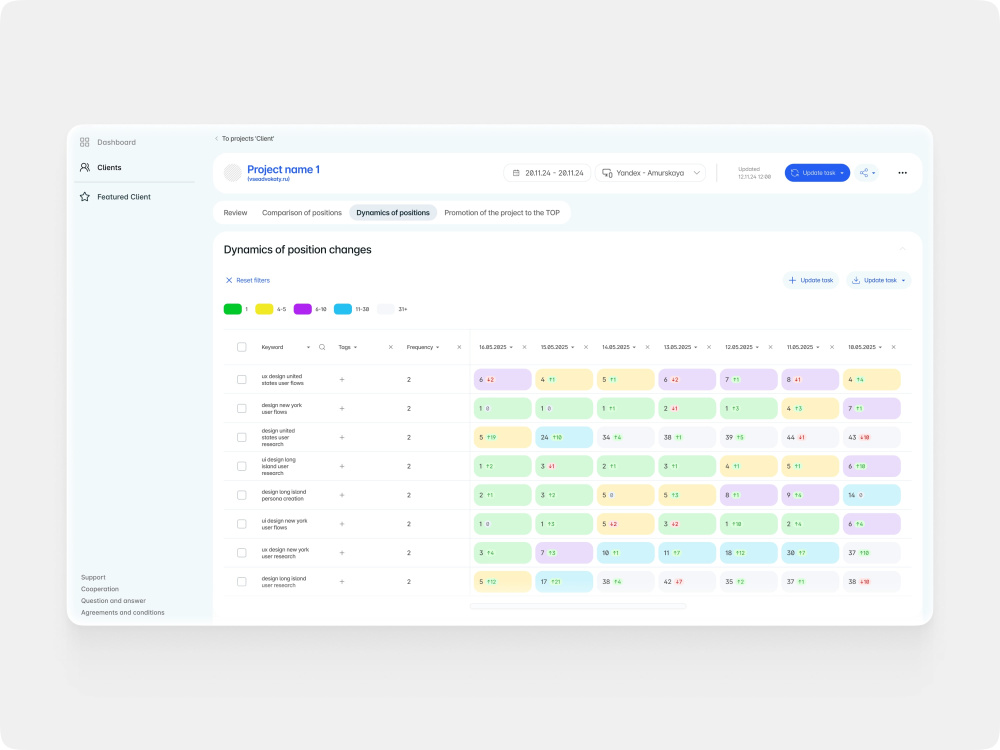
Task: Go back to projects 'Client'
Action: pyautogui.click(x=244, y=138)
